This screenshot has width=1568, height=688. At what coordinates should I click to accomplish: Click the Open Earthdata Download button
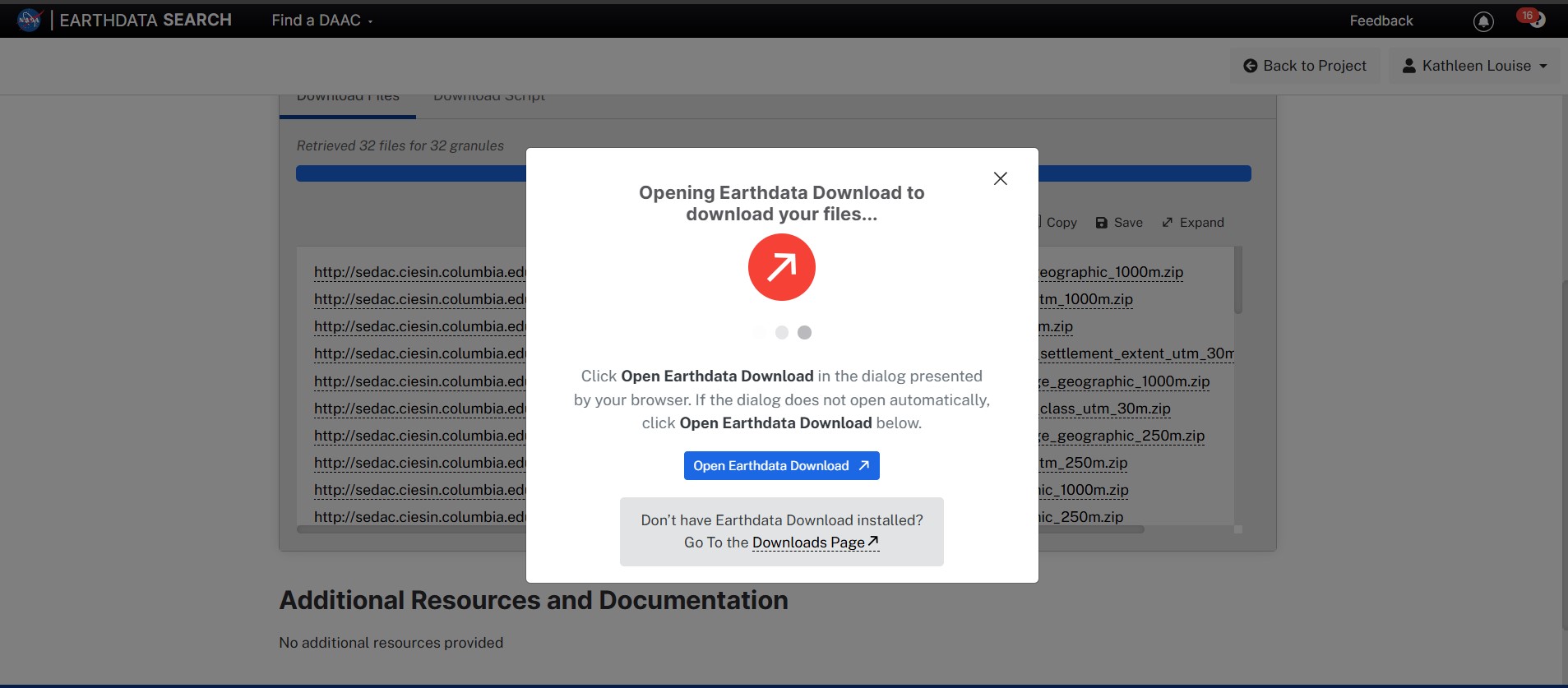pyautogui.click(x=781, y=465)
